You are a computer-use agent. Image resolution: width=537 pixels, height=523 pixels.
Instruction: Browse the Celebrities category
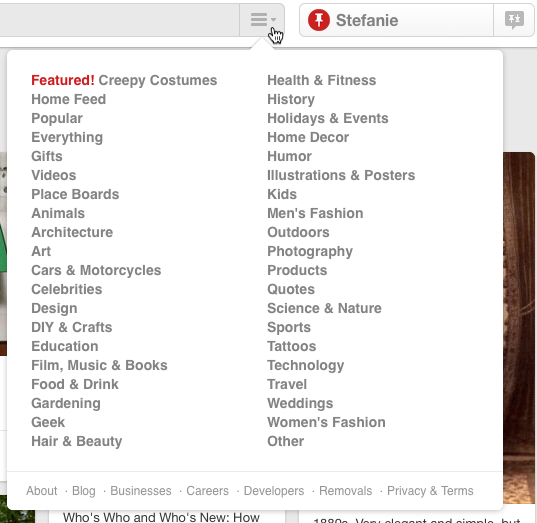66,289
